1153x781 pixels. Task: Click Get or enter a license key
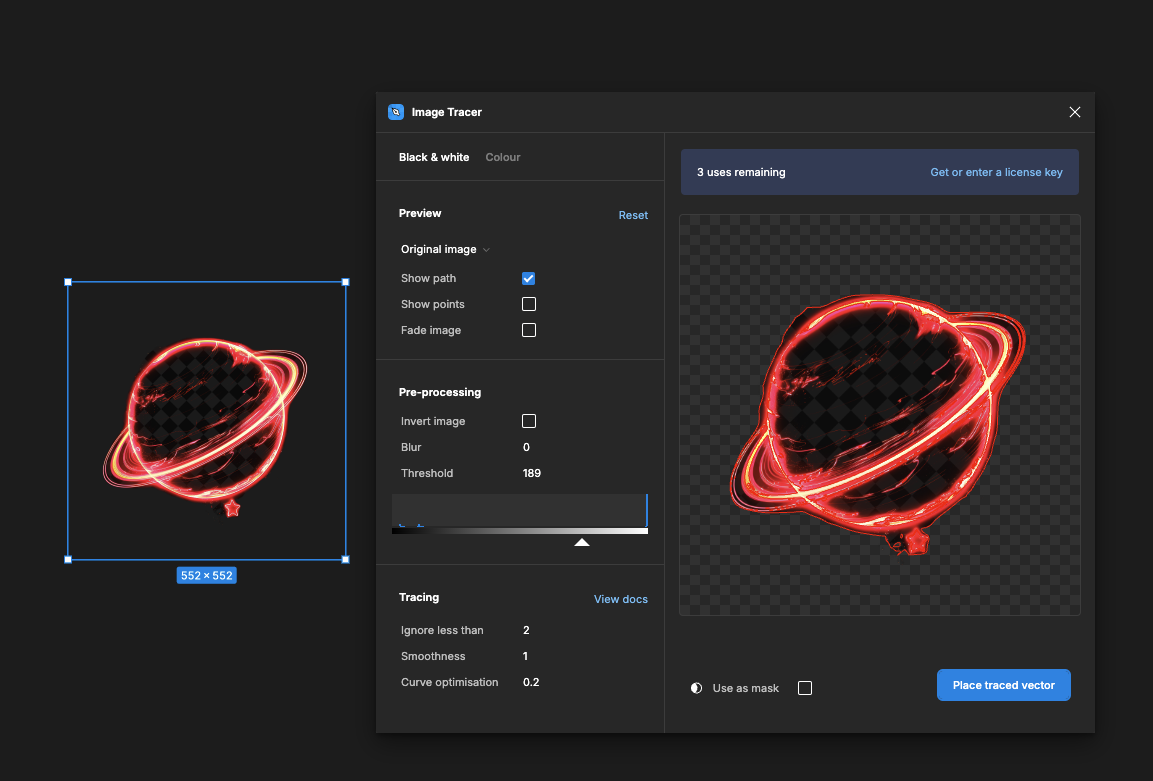(996, 172)
